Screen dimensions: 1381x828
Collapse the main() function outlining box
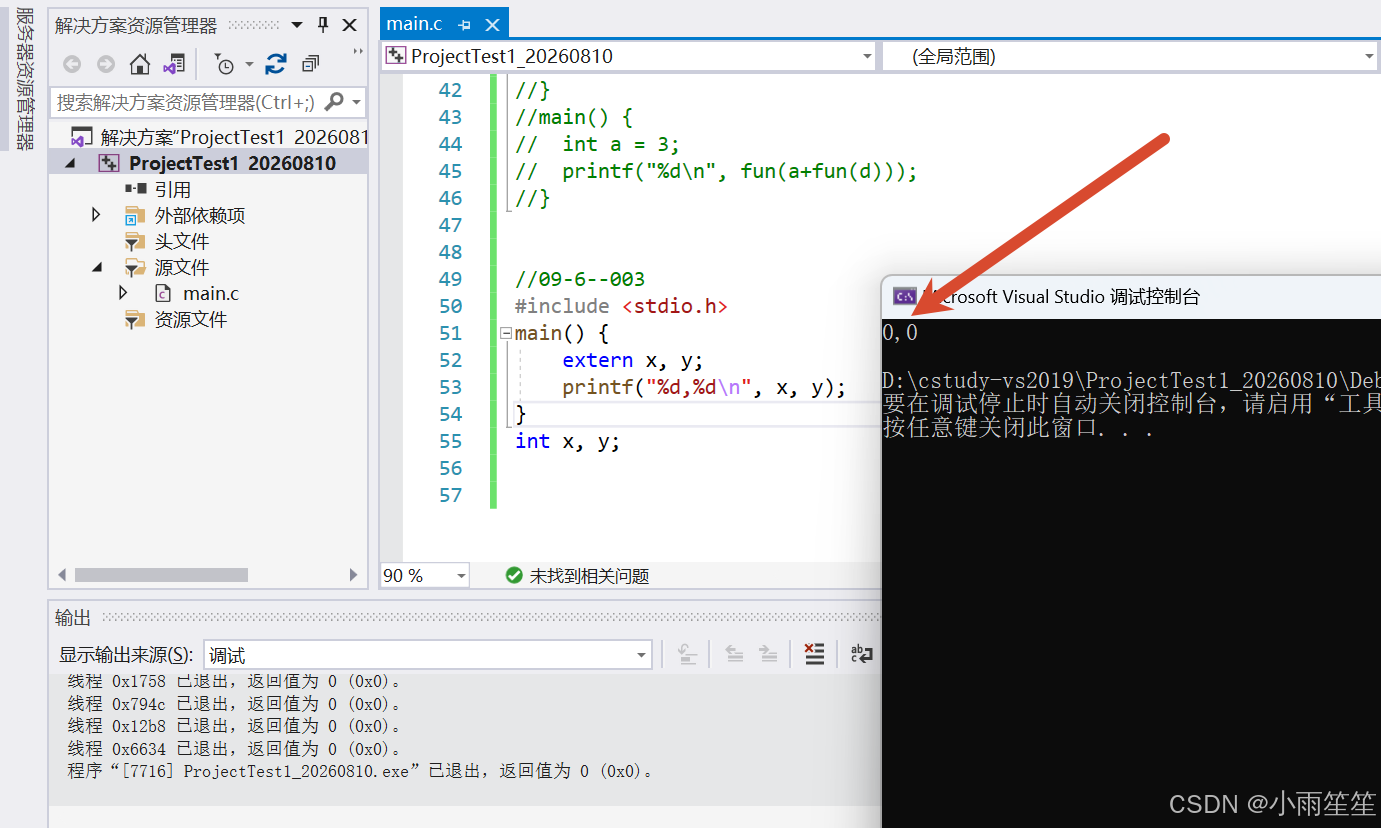tap(506, 333)
